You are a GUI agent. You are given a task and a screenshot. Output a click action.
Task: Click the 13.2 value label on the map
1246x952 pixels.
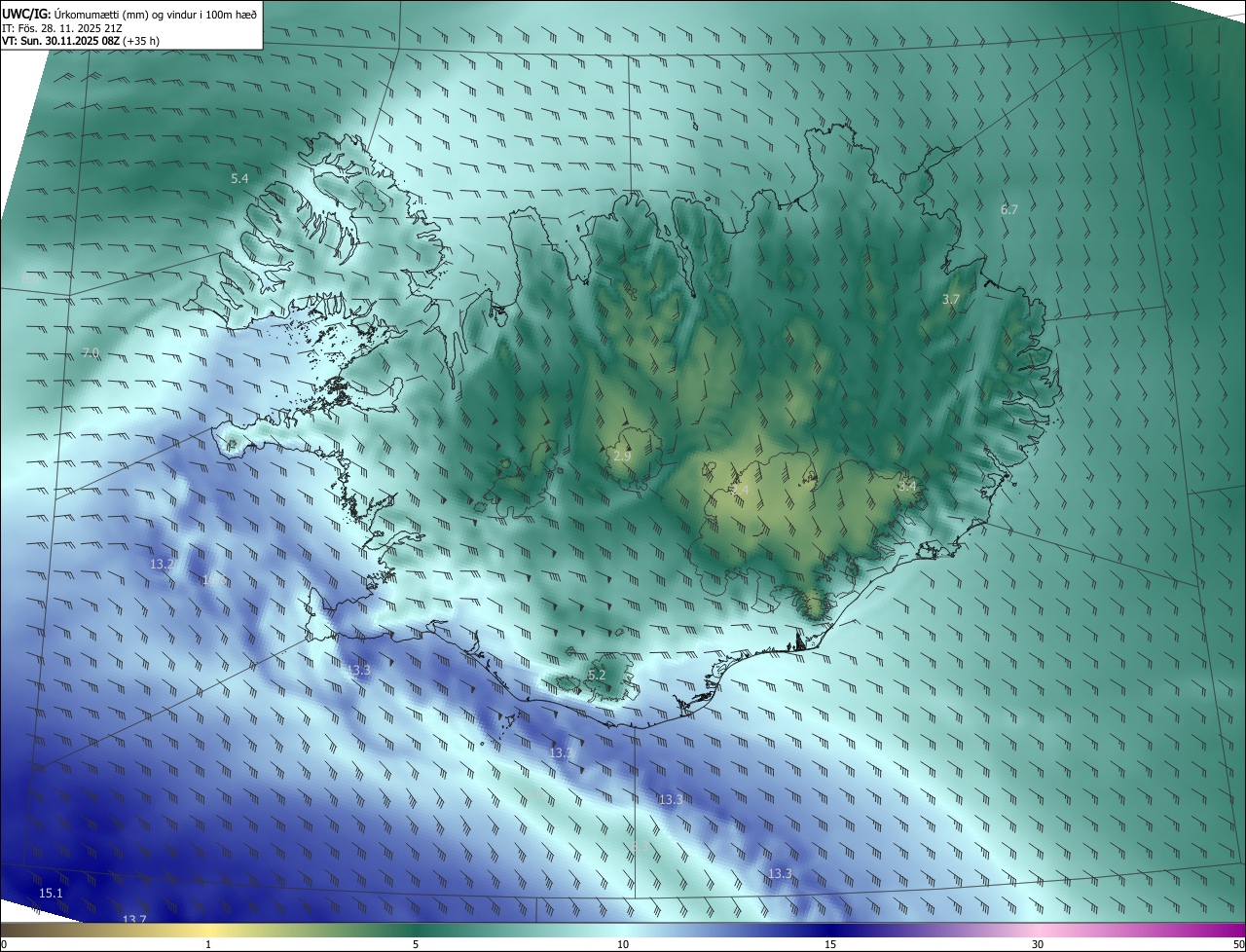coord(162,565)
